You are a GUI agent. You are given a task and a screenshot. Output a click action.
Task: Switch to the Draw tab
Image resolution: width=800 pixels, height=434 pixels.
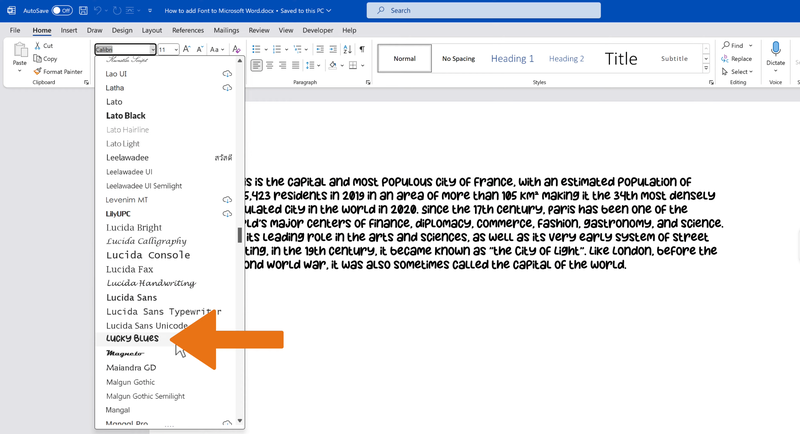[x=94, y=30]
